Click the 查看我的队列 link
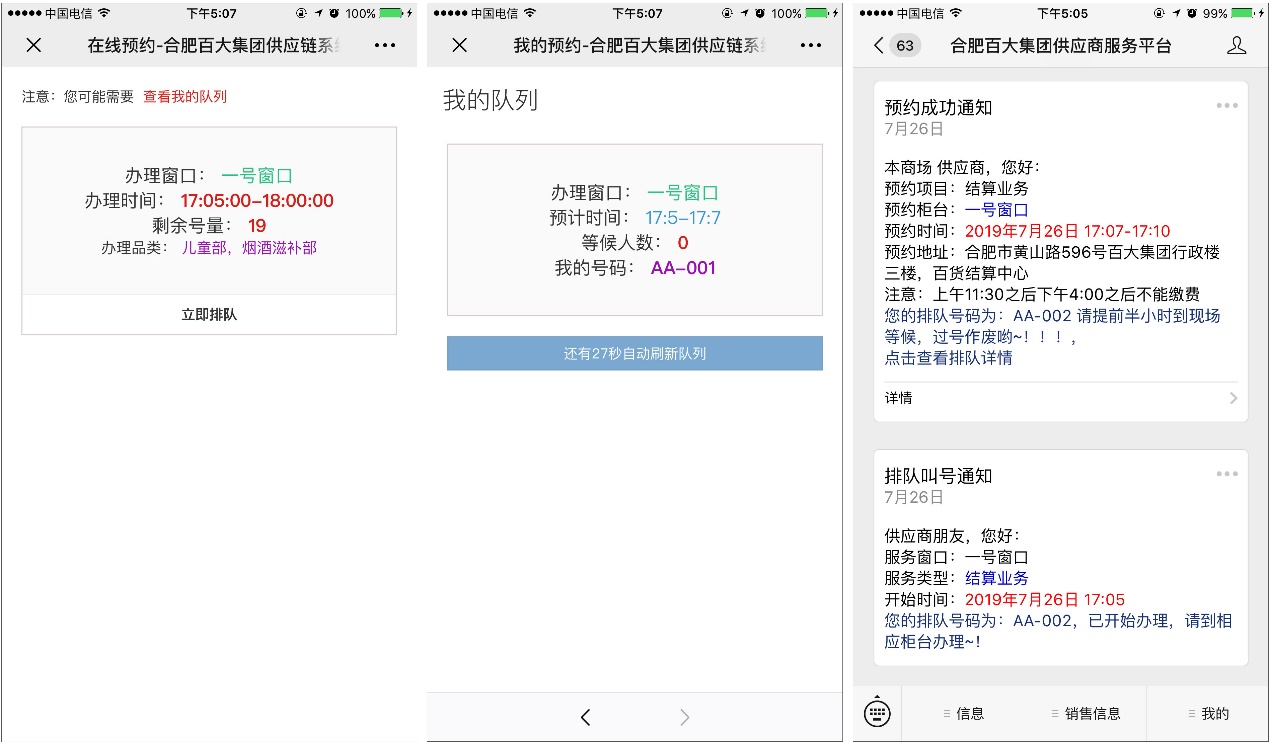This screenshot has height=743, width=1269. click(x=185, y=97)
